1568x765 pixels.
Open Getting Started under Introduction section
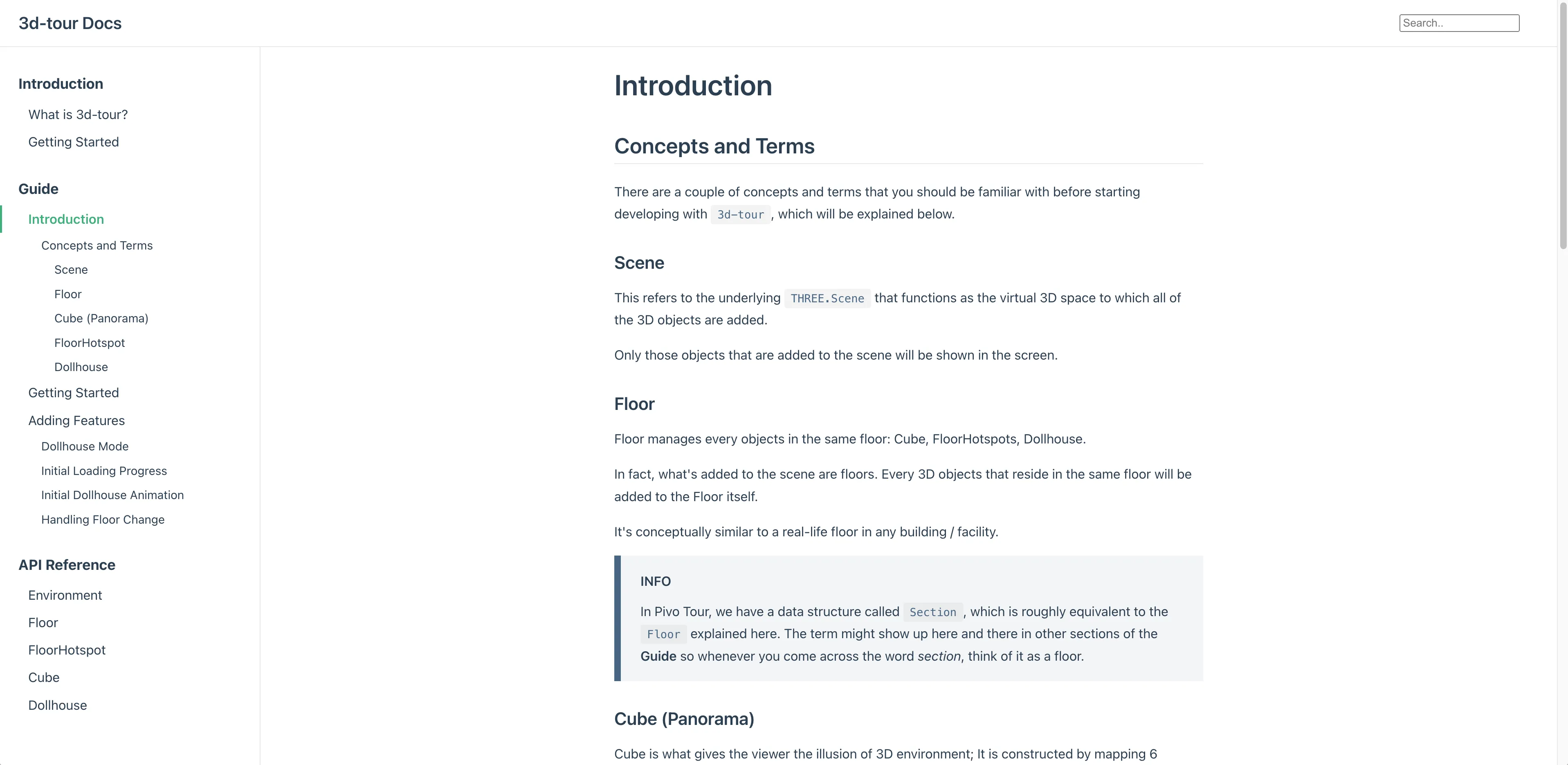click(74, 142)
